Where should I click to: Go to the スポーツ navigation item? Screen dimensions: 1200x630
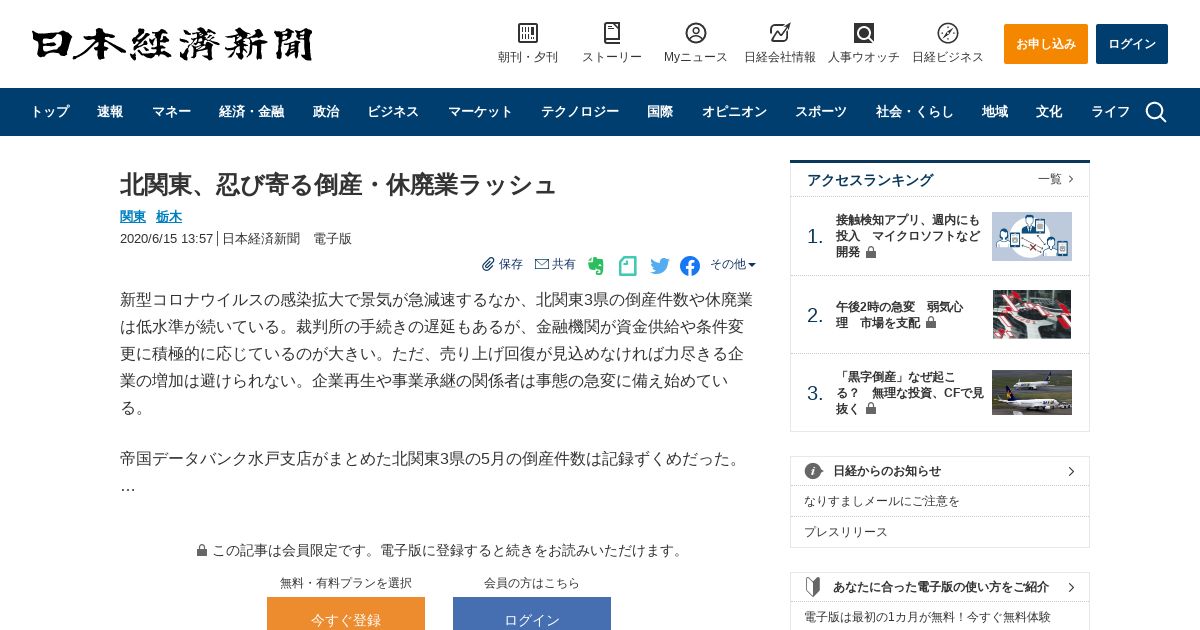coord(821,112)
